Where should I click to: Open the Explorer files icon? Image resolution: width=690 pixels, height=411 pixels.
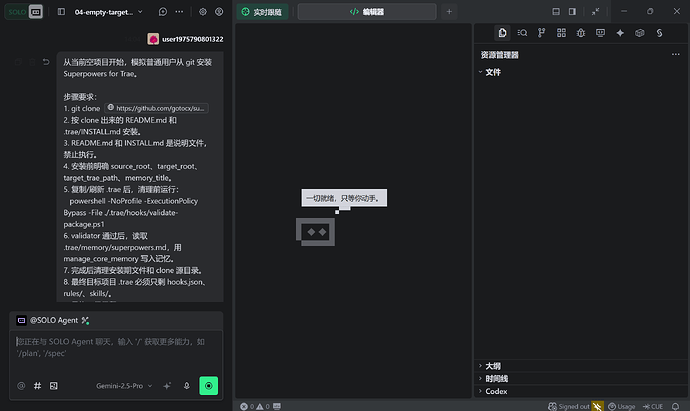(x=503, y=33)
